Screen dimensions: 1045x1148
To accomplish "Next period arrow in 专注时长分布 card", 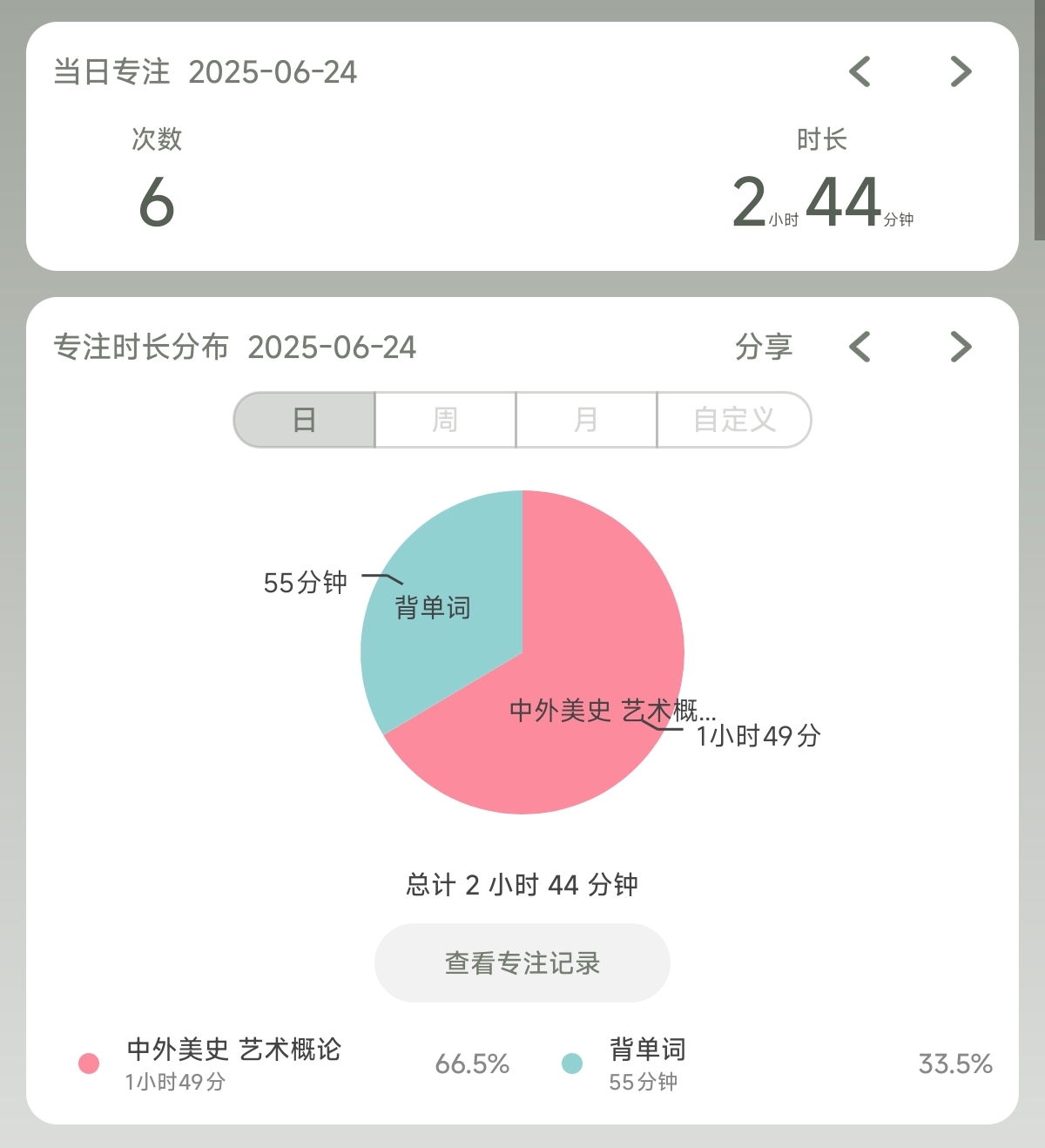I will pyautogui.click(x=961, y=347).
